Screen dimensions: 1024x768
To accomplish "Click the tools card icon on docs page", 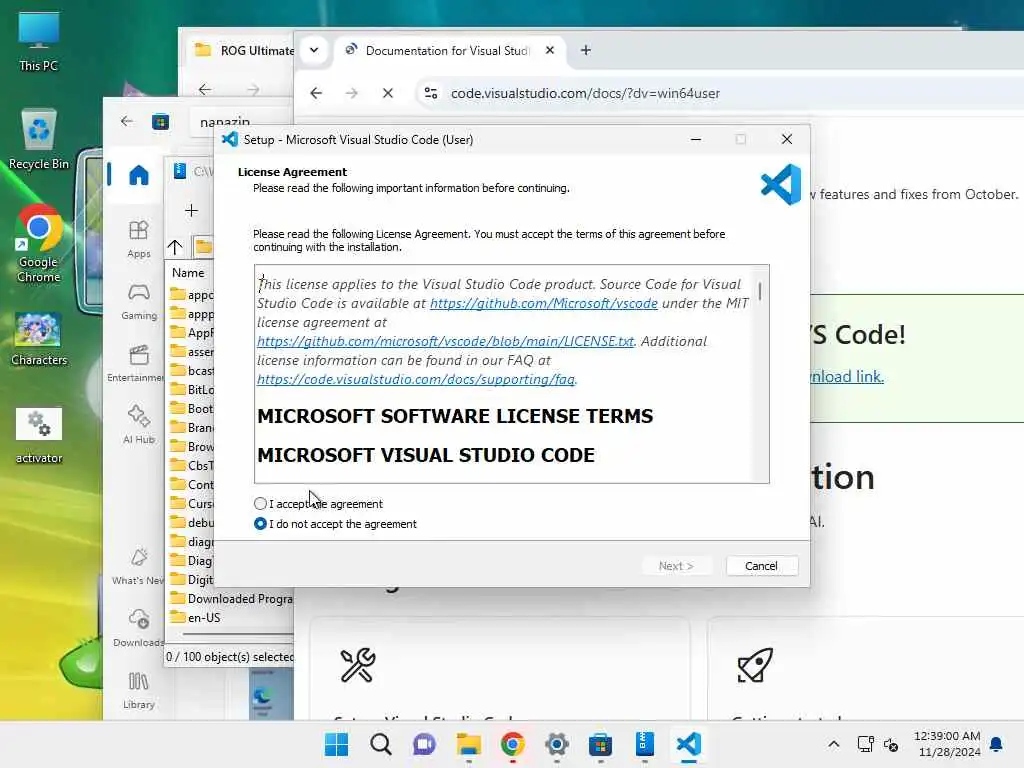I will coord(358,665).
